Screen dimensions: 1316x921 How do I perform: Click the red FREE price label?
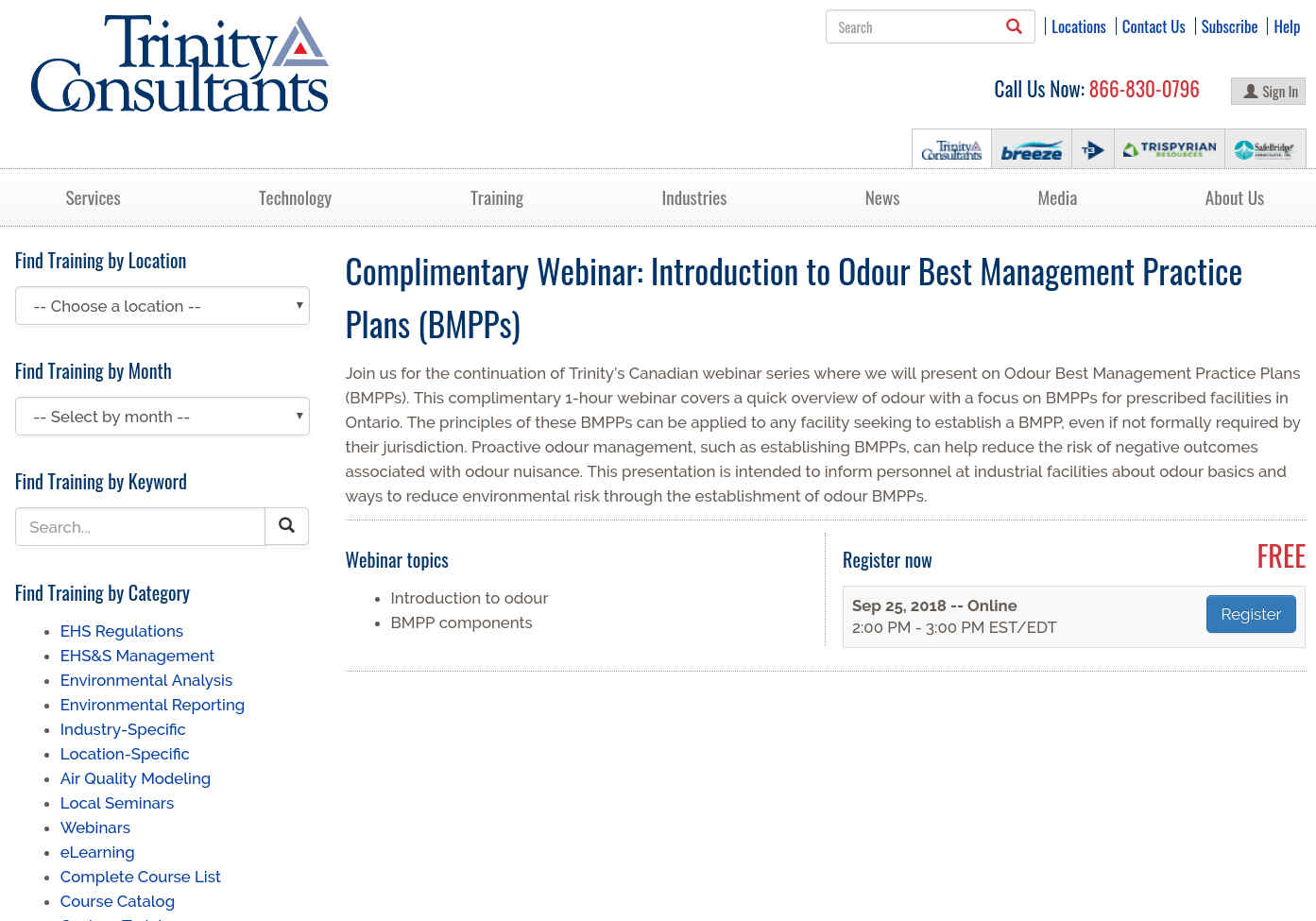click(x=1281, y=557)
